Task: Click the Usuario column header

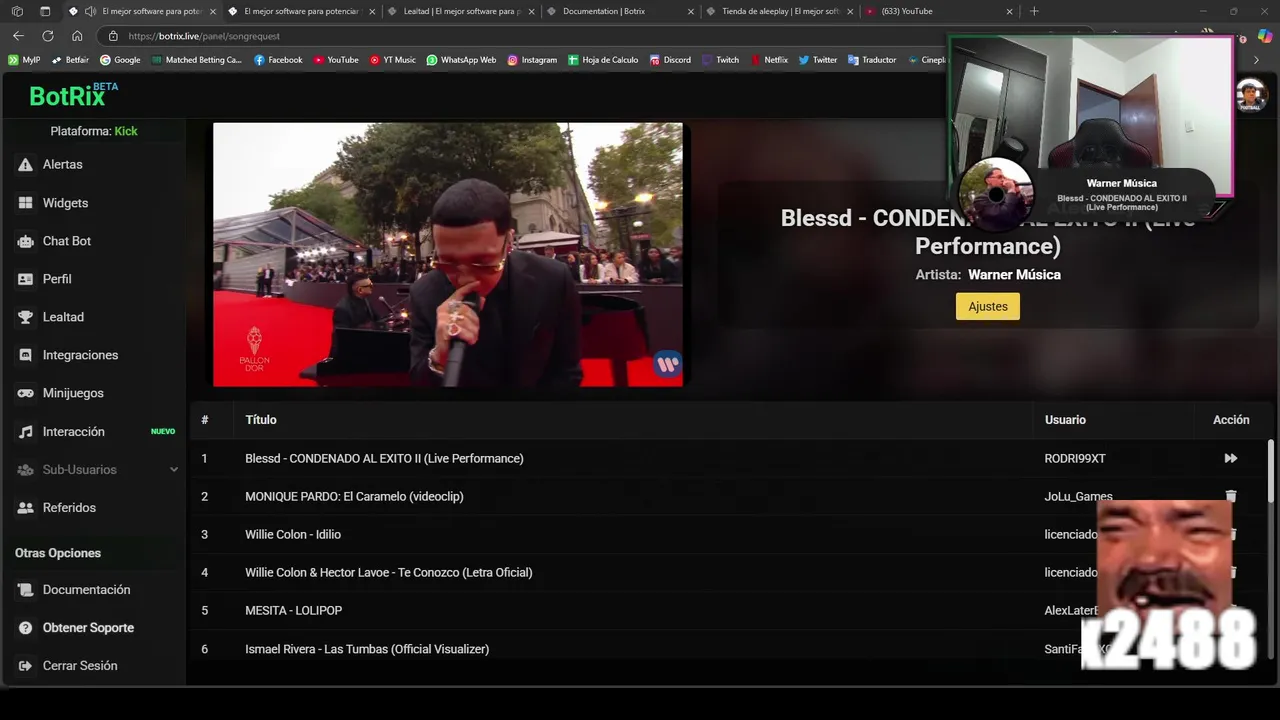Action: coord(1065,420)
